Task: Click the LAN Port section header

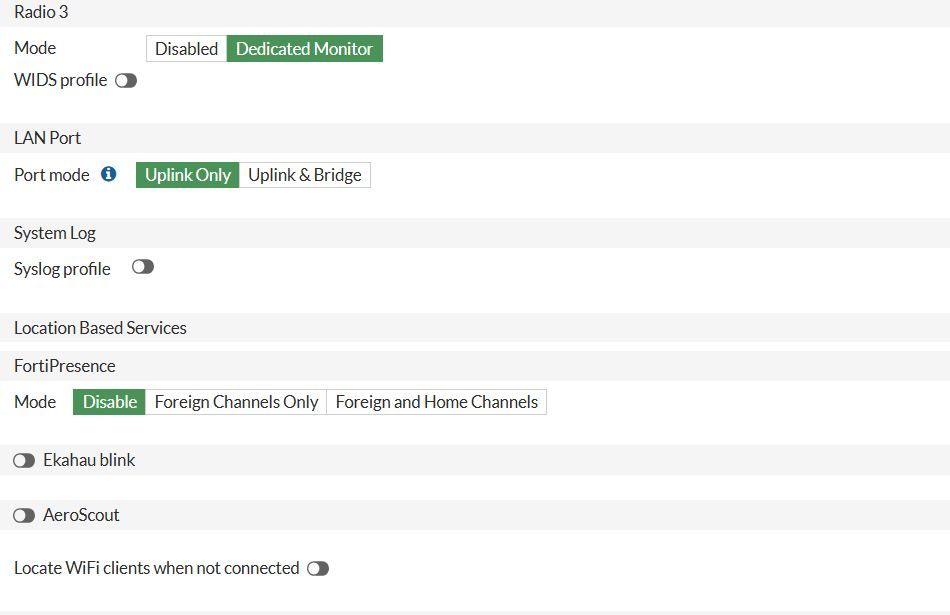Action: [47, 138]
